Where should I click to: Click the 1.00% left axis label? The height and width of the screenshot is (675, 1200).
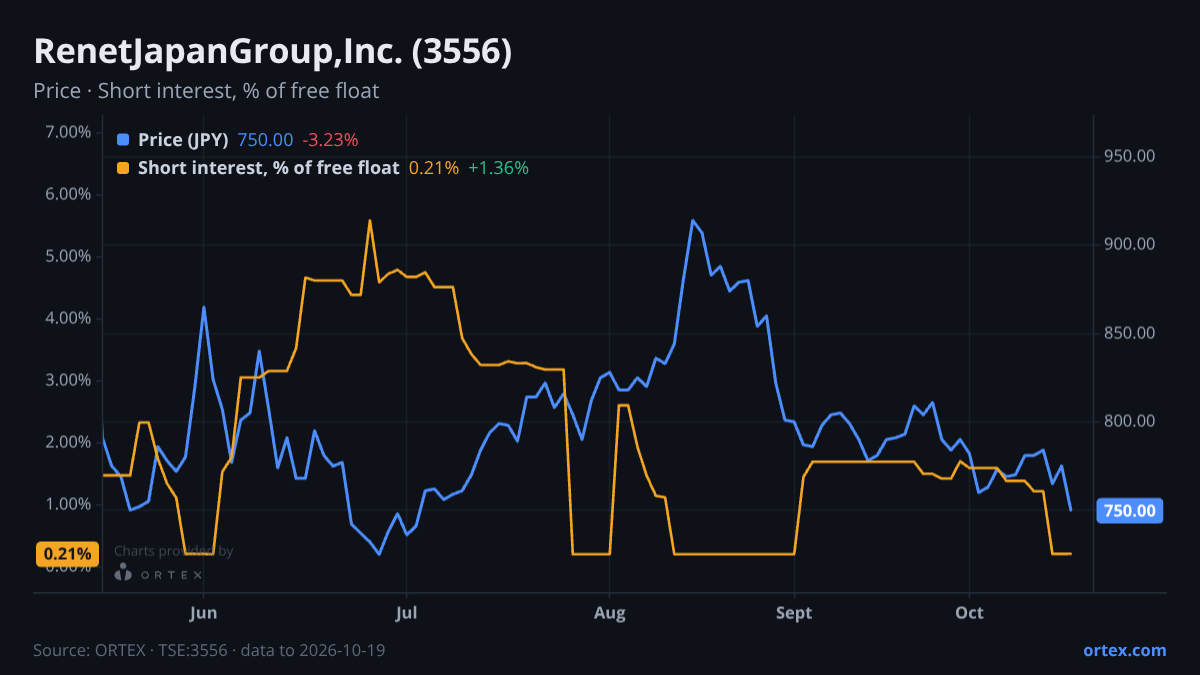68,504
